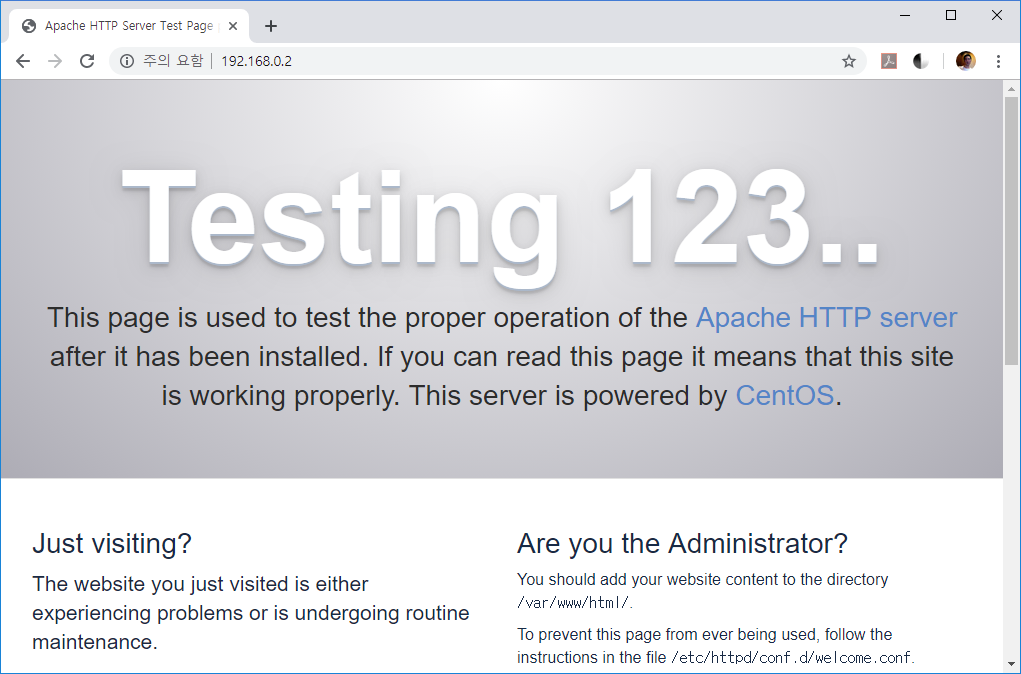Click the browser Back arrow

23,61
